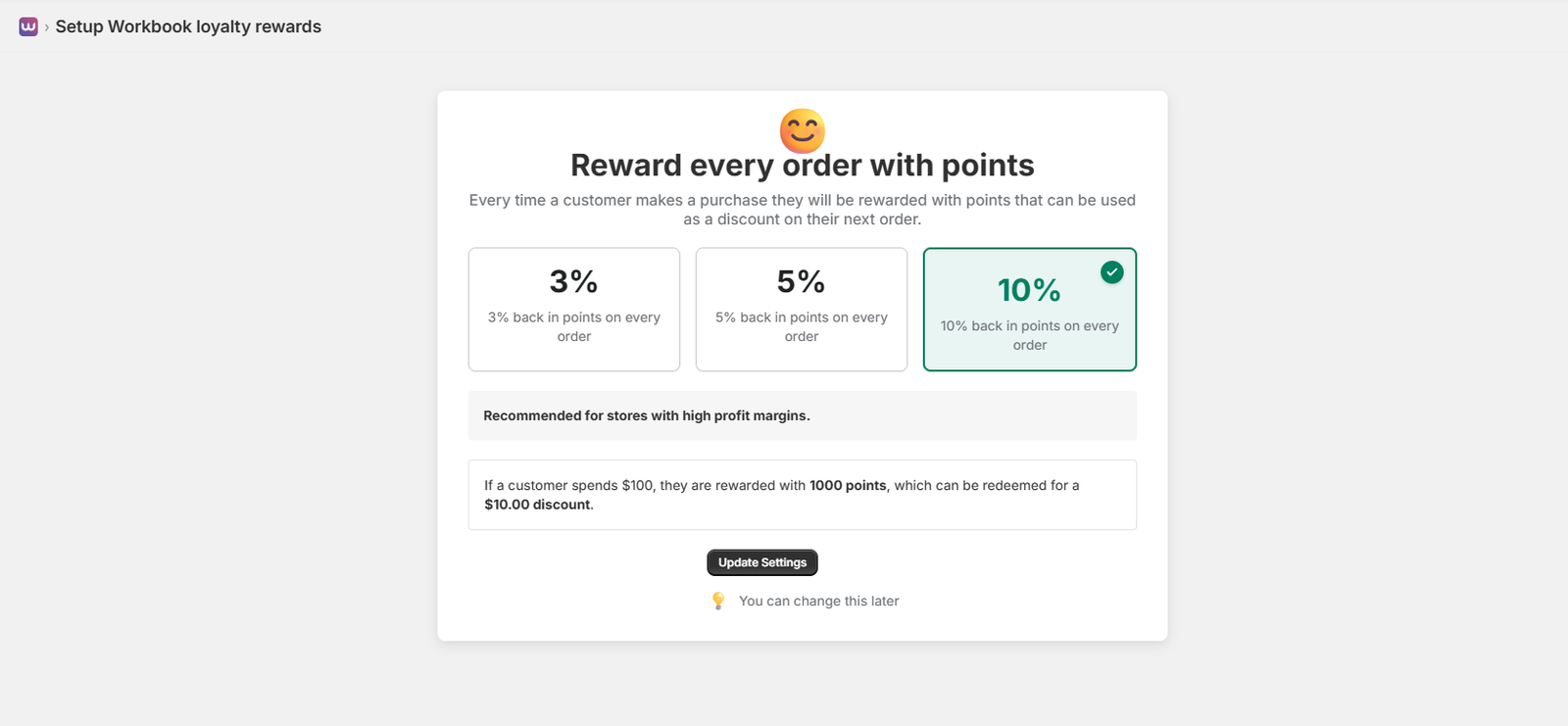
Task: Click the Setup Workbook loyalty rewards breadcrumb title
Action: pos(188,26)
